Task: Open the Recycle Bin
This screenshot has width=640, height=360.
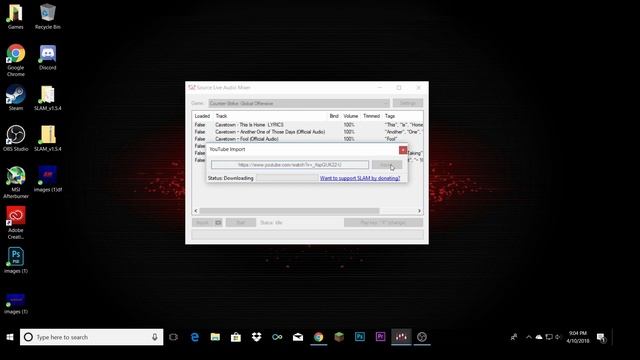Action: [48, 16]
